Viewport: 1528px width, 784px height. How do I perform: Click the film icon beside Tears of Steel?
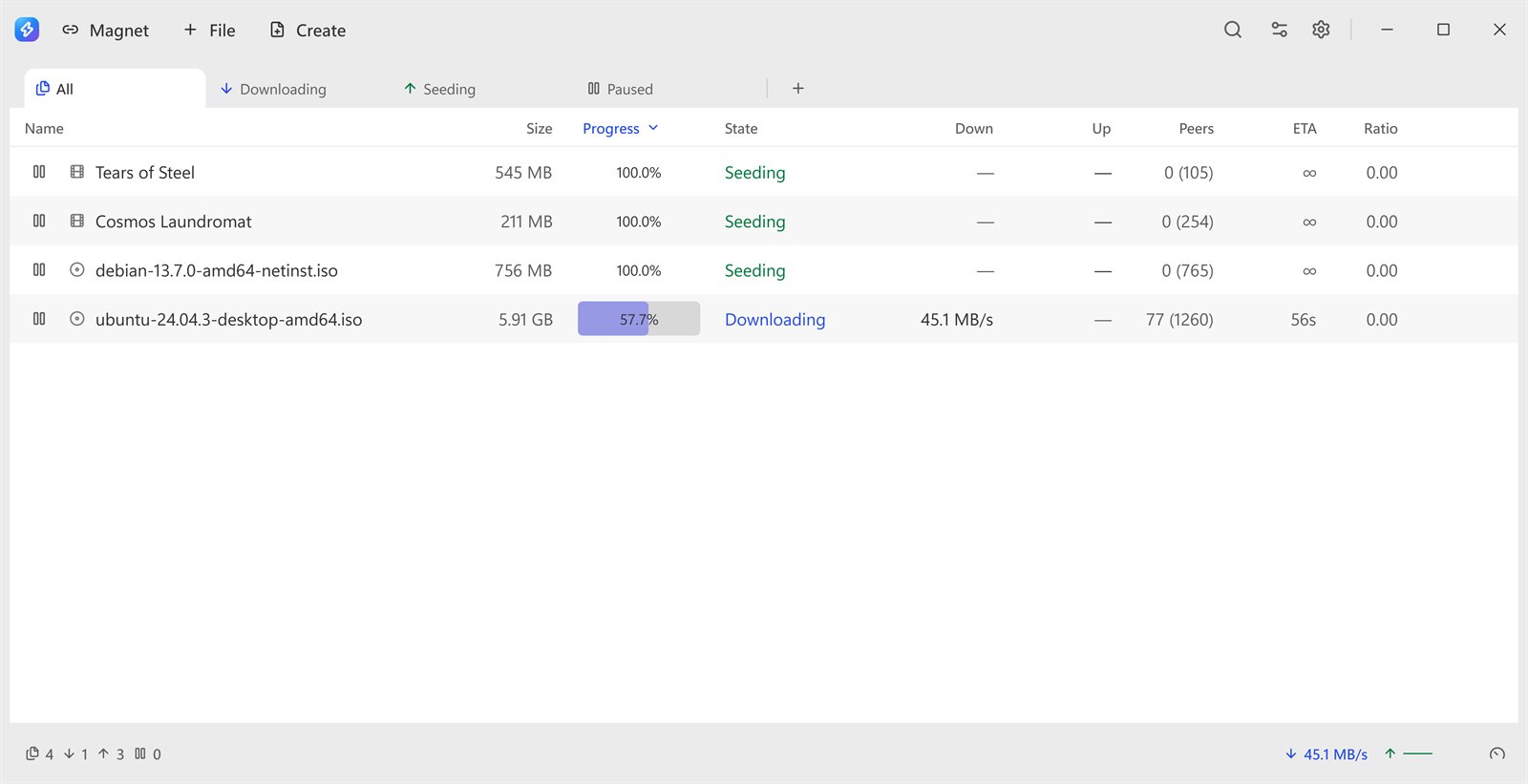click(77, 172)
